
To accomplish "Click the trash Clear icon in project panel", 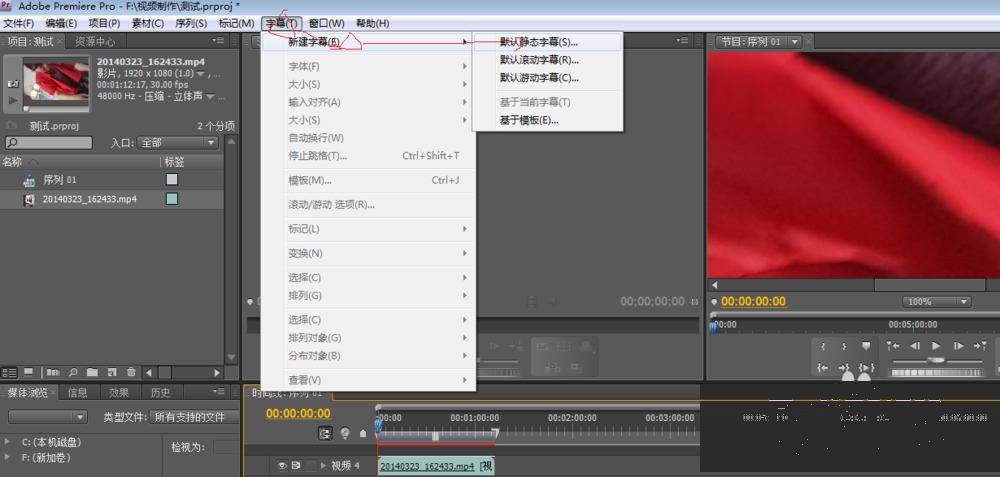I will (x=131, y=372).
